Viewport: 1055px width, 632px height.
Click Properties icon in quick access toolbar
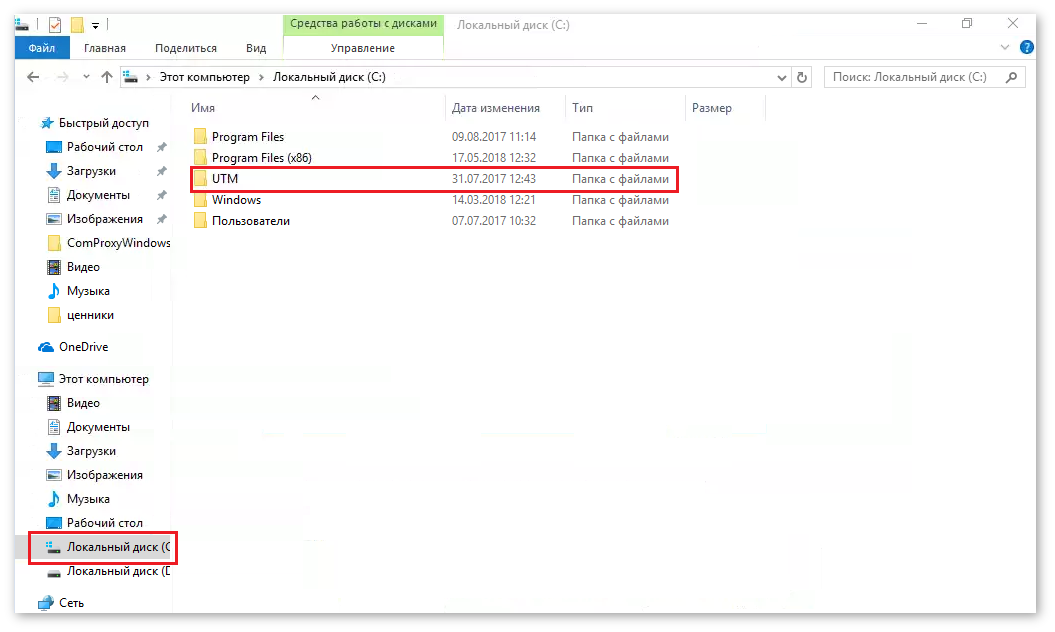pyautogui.click(x=55, y=24)
